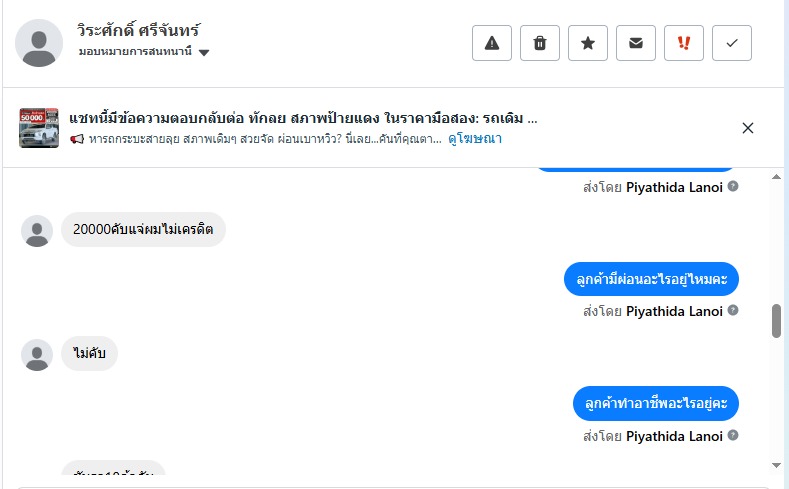Viewport: 789px width, 489px height.
Task: Click info icon beside ลูกค้าทำอาชีพอะไรอยู่คะ sender
Action: [x=733, y=436]
